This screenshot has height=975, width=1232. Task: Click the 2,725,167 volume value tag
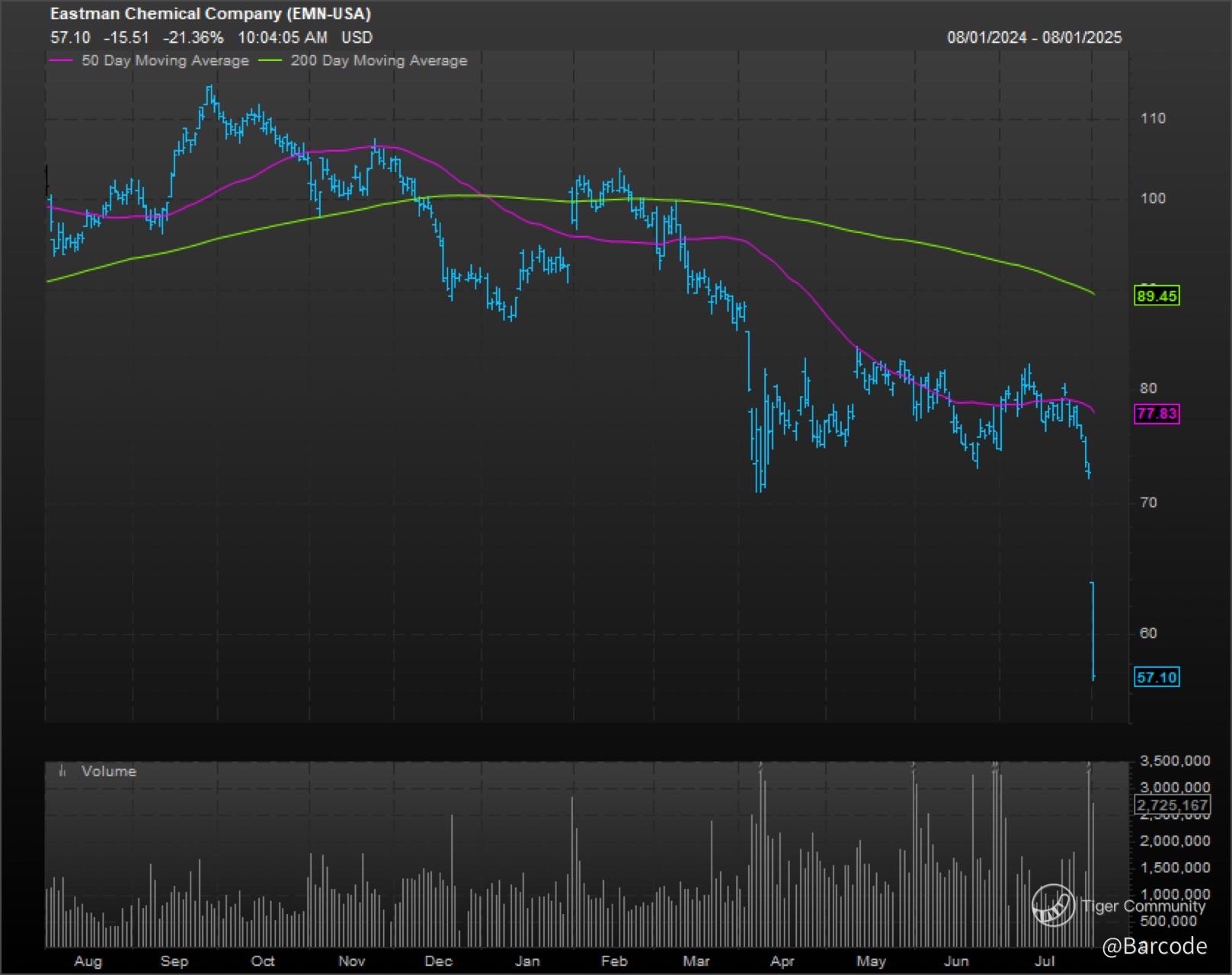[x=1173, y=805]
